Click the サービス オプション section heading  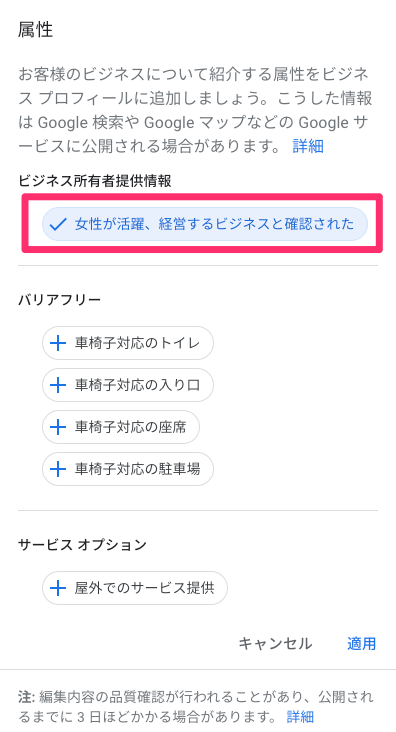pos(82,544)
